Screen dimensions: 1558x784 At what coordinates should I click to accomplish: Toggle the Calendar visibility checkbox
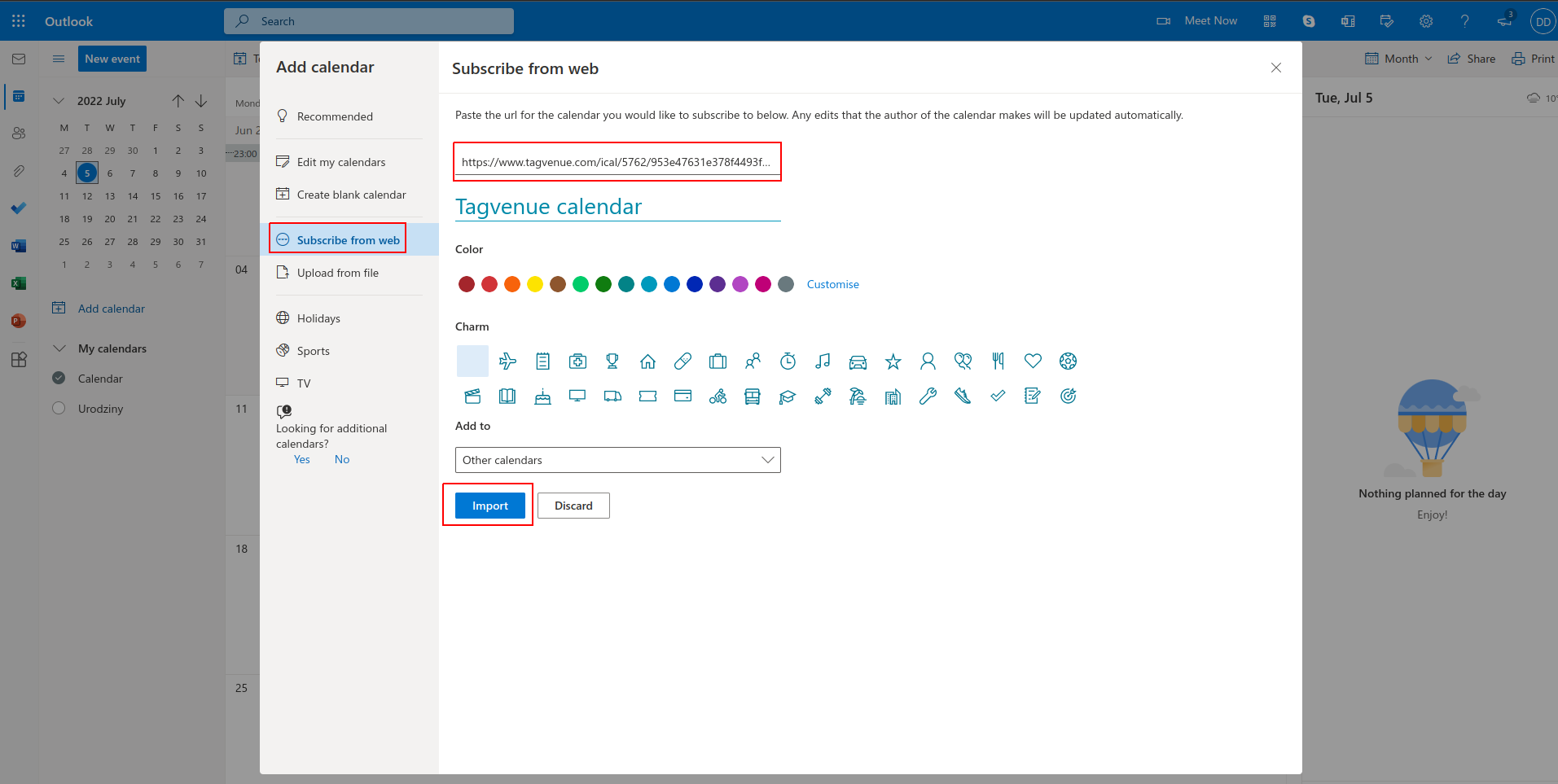pos(59,378)
